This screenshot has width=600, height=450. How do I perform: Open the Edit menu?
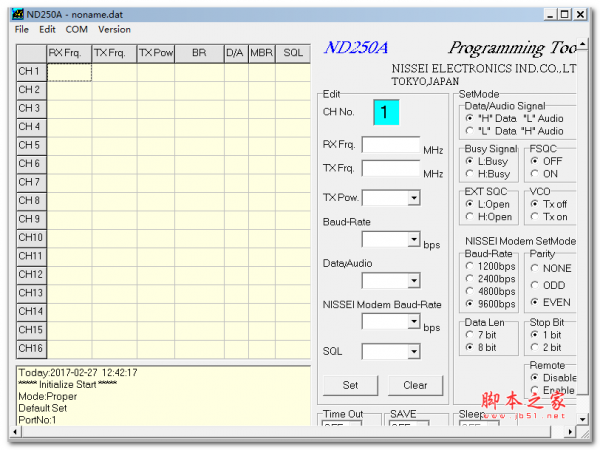(x=47, y=29)
